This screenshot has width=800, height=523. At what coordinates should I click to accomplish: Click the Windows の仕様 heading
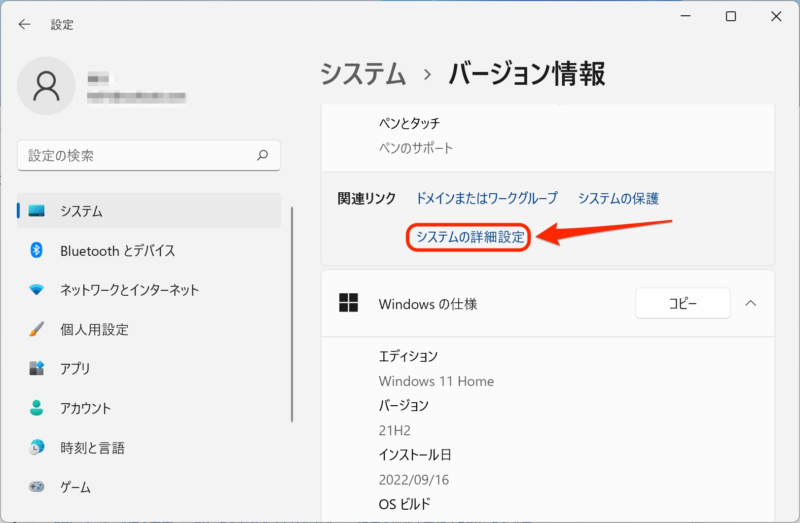coord(428,304)
